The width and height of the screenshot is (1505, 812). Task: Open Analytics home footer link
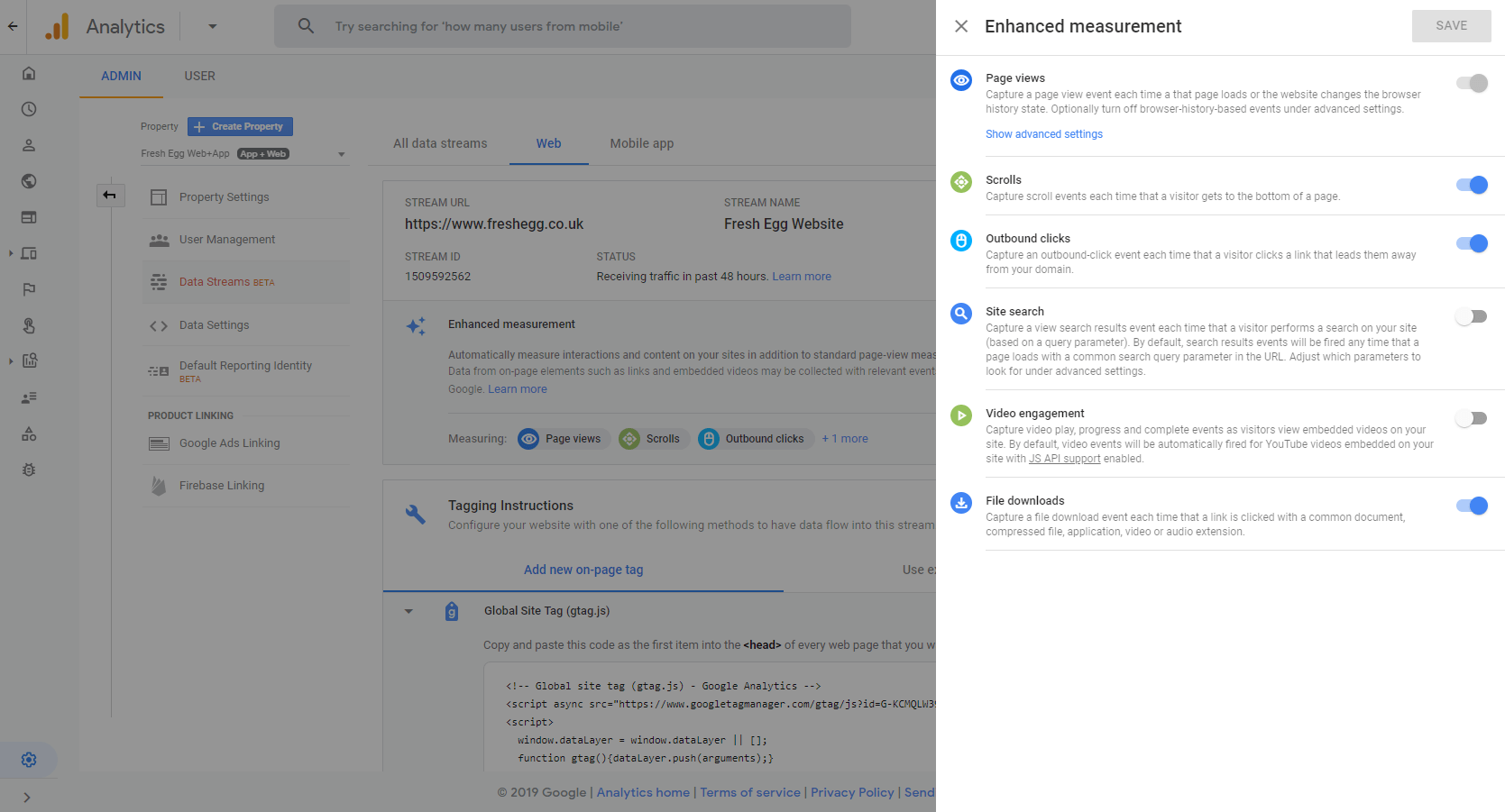(643, 792)
